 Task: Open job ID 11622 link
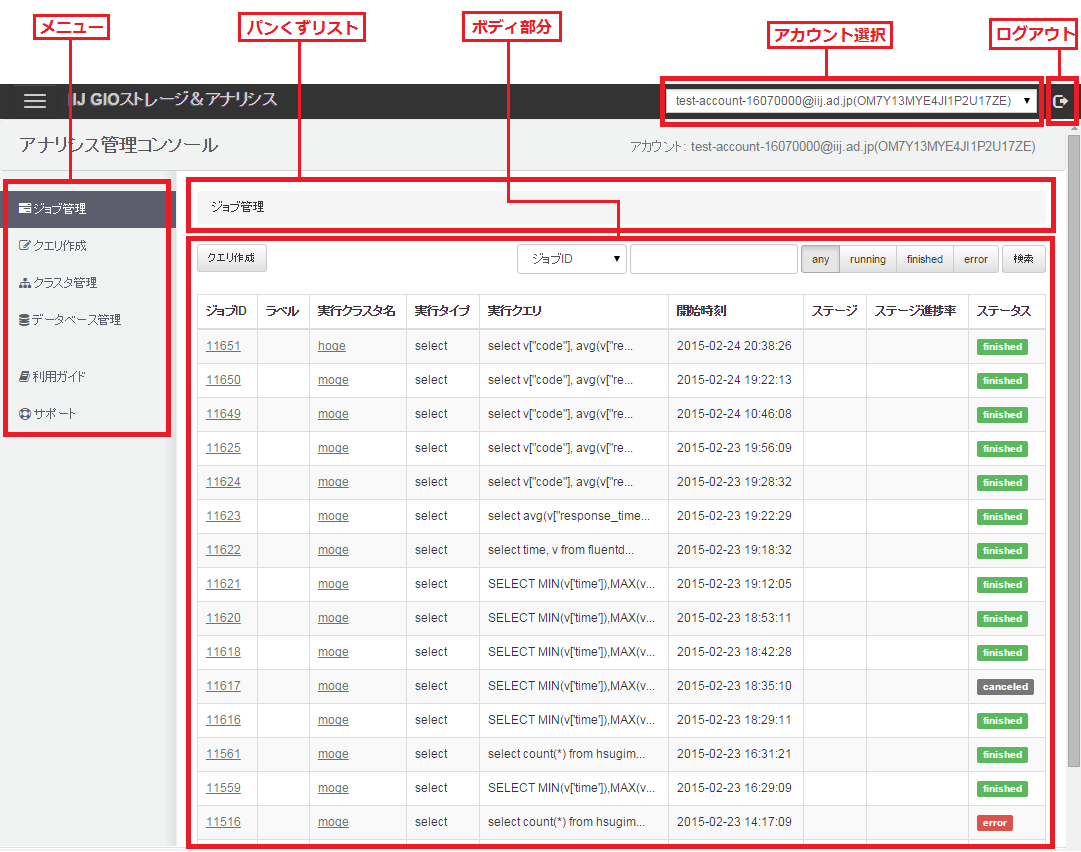(x=223, y=550)
